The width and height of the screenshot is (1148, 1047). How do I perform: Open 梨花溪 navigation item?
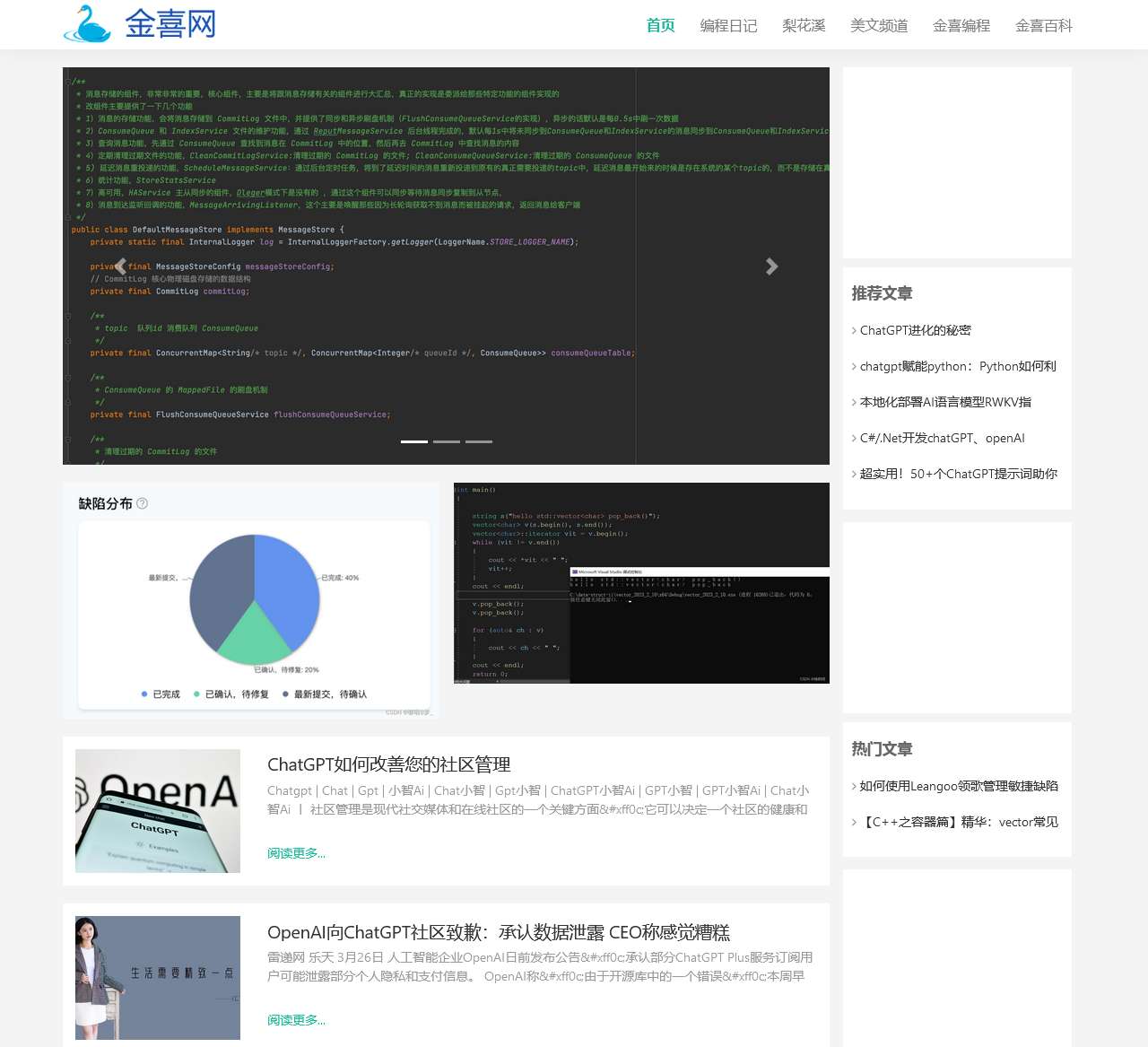804,25
